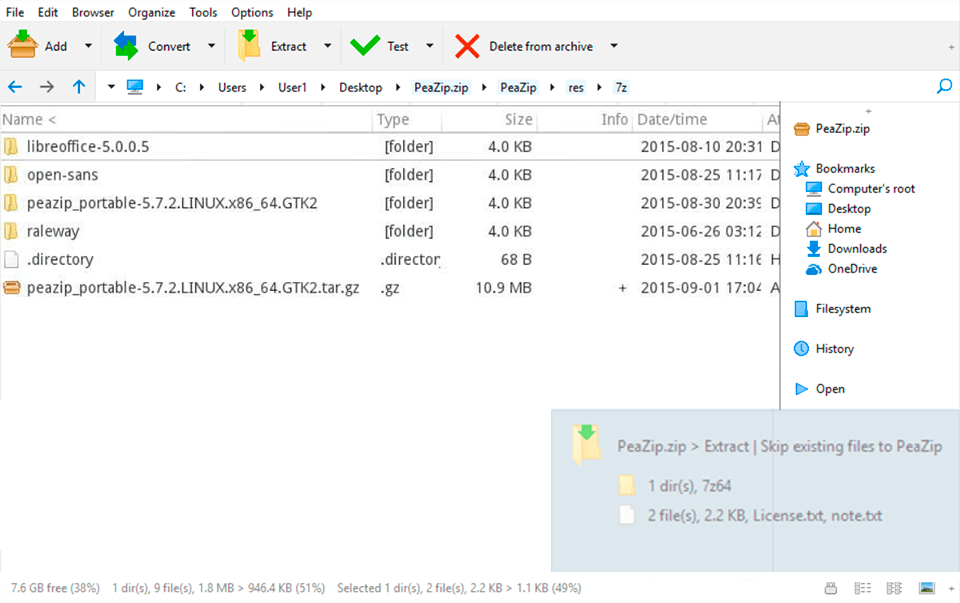Viewport: 960px width, 603px height.
Task: Go back with the left arrow
Action: [x=15, y=87]
